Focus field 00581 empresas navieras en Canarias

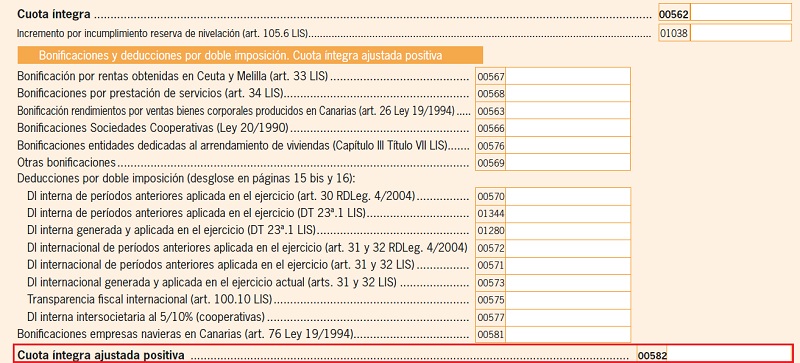tap(568, 335)
